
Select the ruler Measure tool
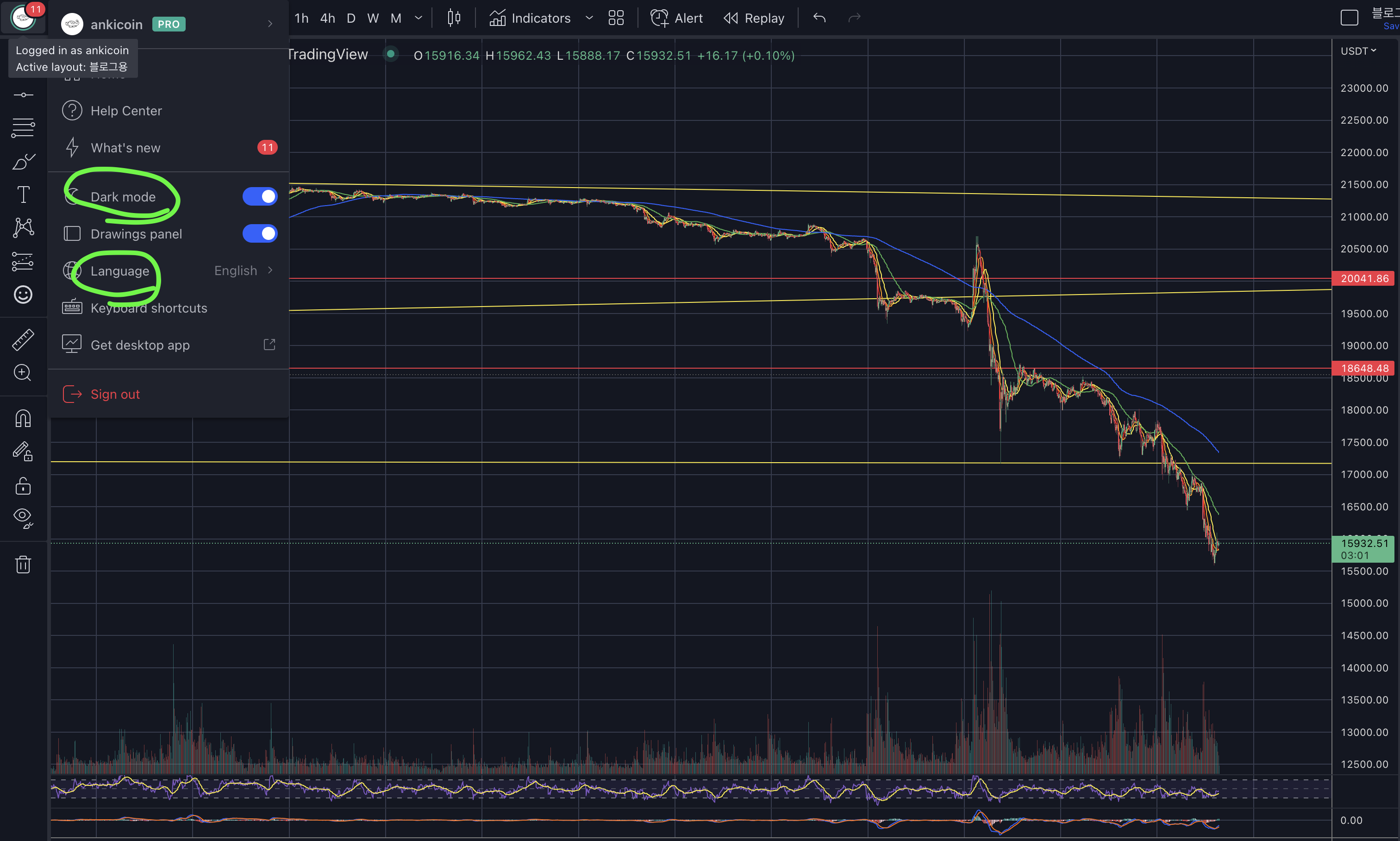pos(23,339)
